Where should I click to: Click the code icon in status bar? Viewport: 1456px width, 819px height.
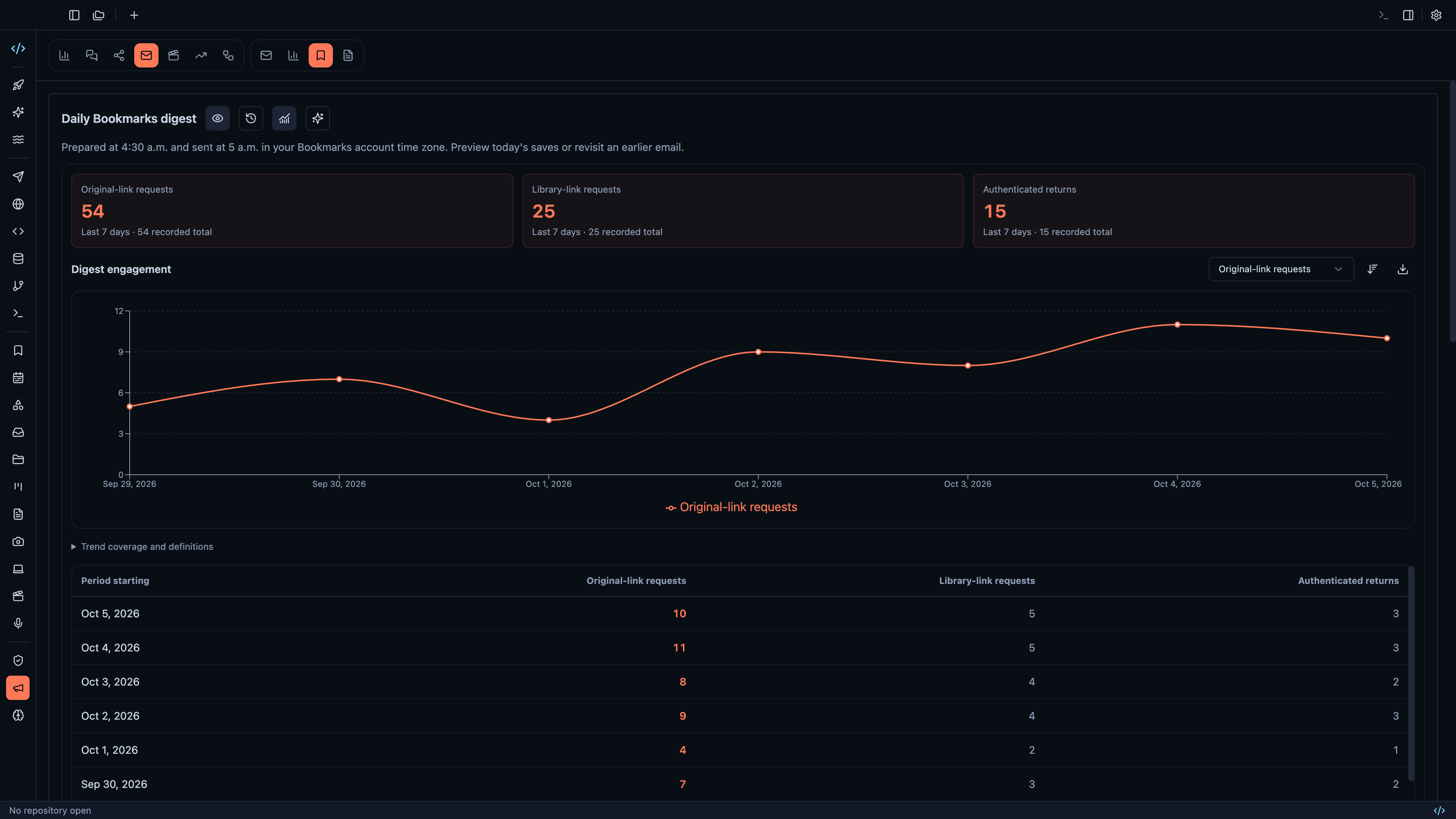(1439, 811)
